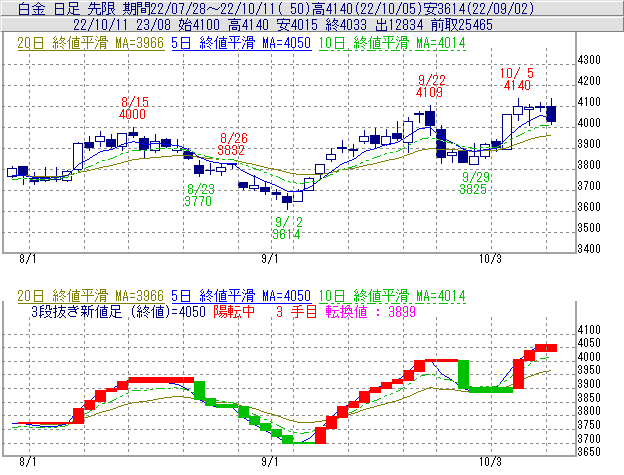The height and width of the screenshot is (475, 624).
Task: Click the 3段抜き新値足 (終値)=4050 label
Action: (118, 311)
